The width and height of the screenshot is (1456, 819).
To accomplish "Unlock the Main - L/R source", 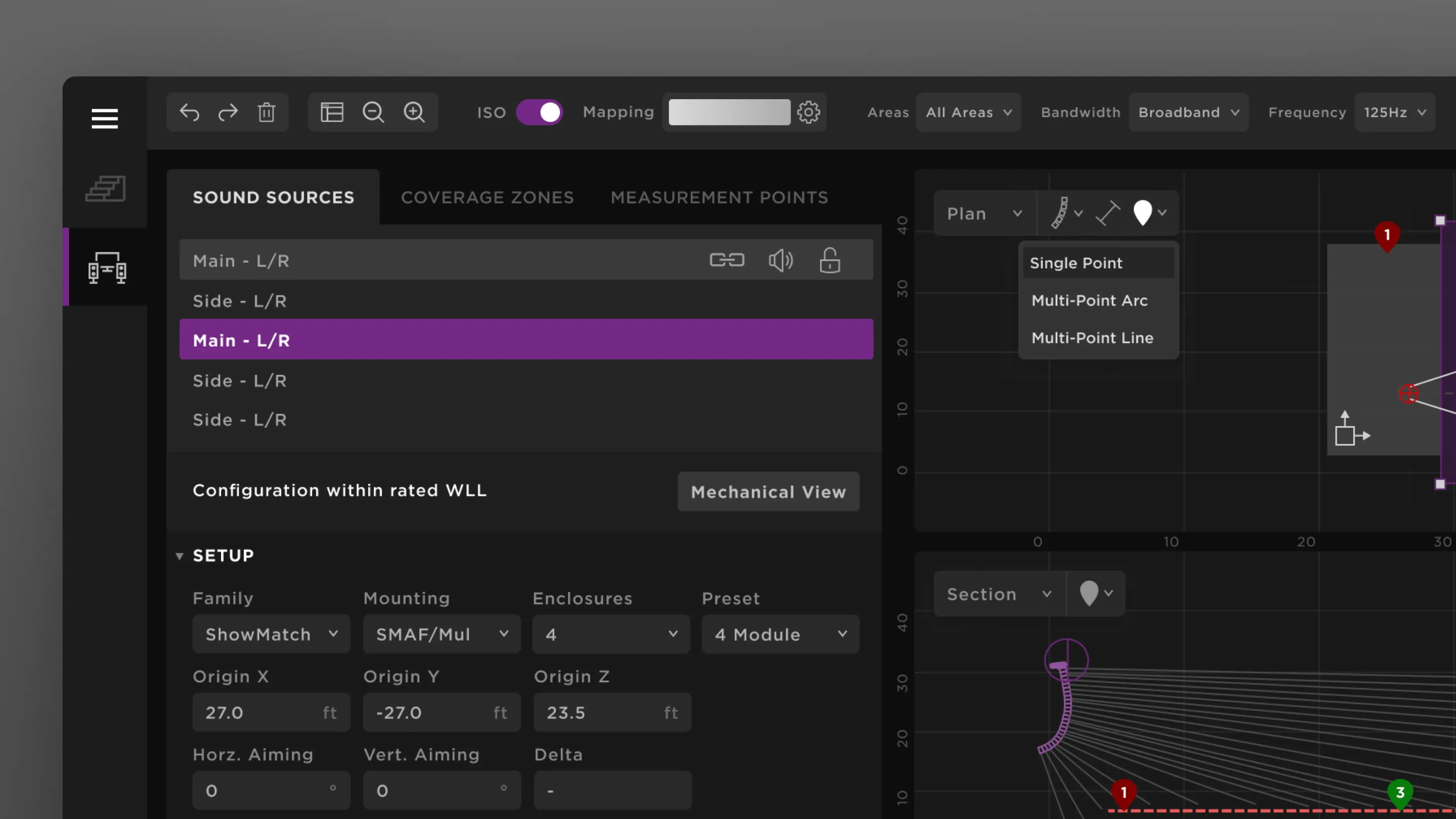I will [x=829, y=260].
